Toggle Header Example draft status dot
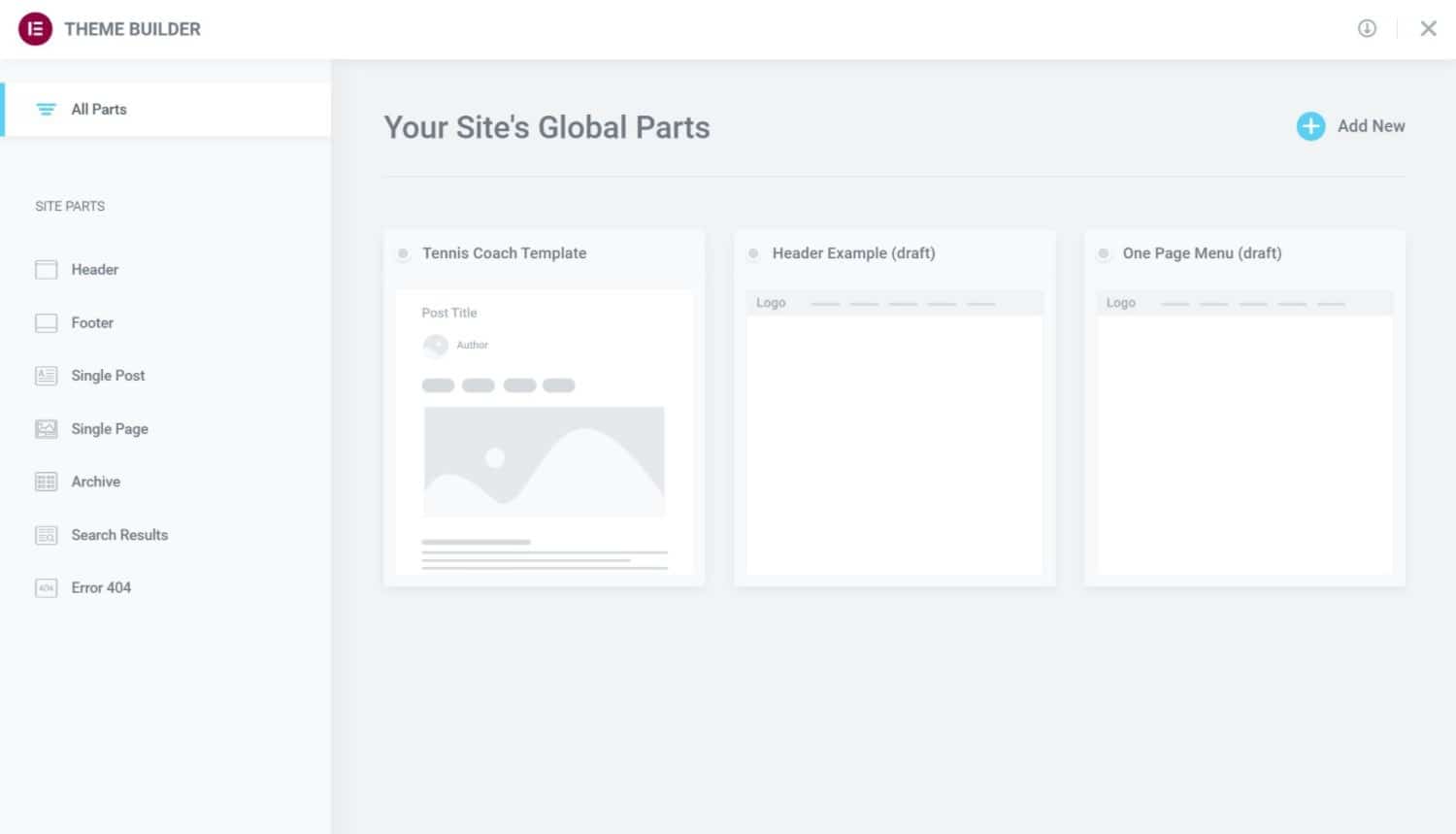The height and width of the screenshot is (834, 1456). (x=753, y=253)
